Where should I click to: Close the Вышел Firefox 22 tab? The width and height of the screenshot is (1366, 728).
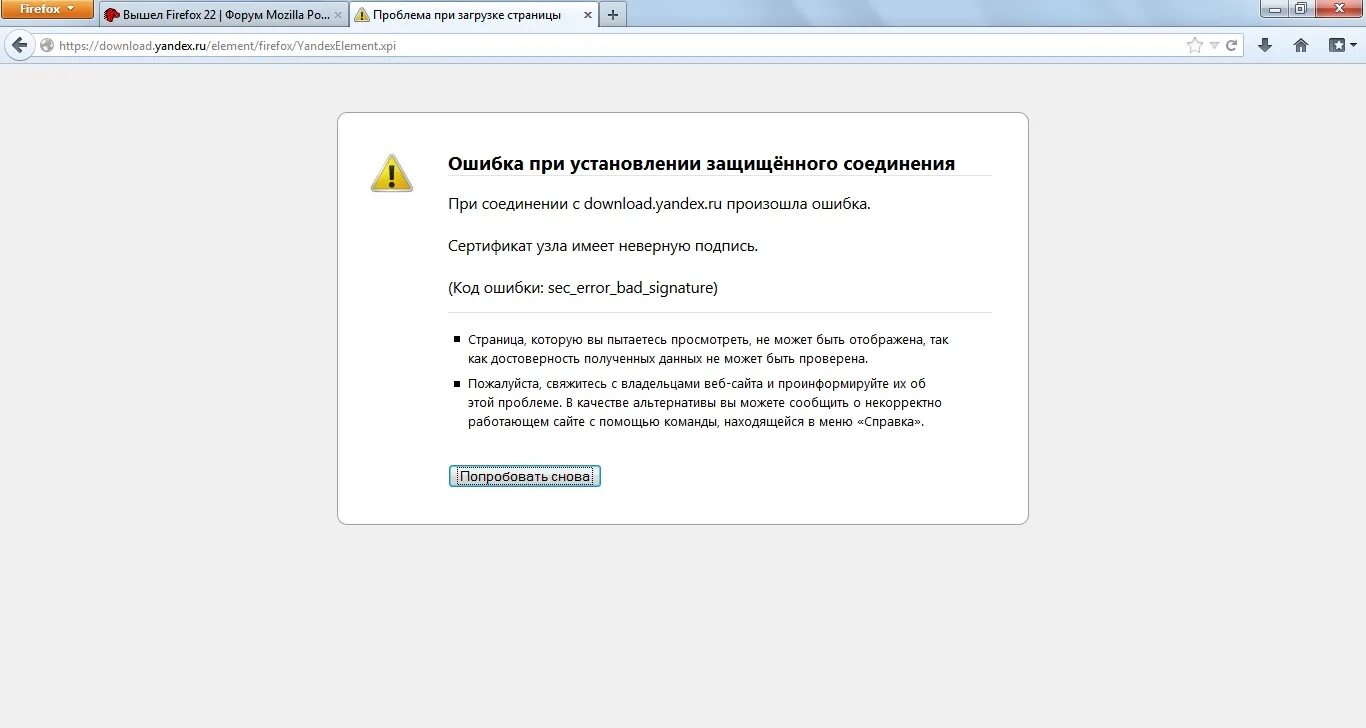click(338, 15)
